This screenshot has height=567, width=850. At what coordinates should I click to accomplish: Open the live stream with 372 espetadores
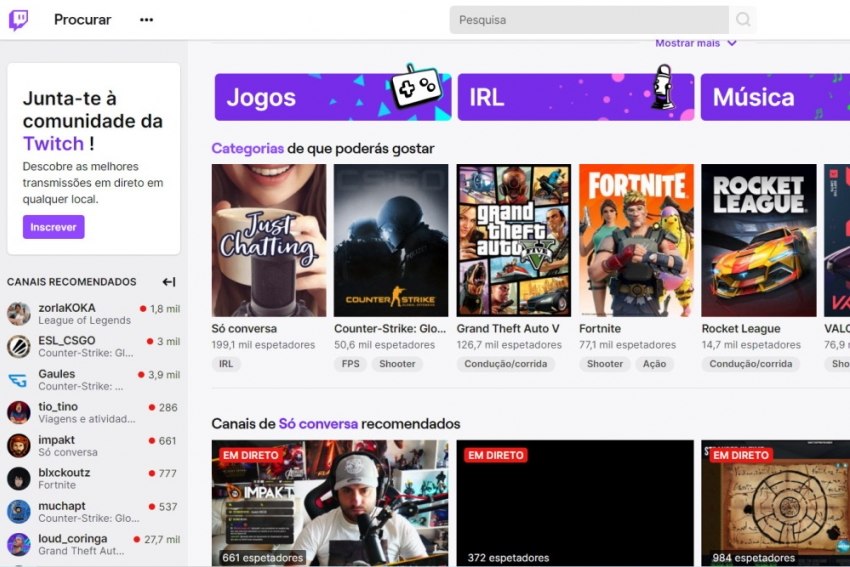tap(575, 503)
